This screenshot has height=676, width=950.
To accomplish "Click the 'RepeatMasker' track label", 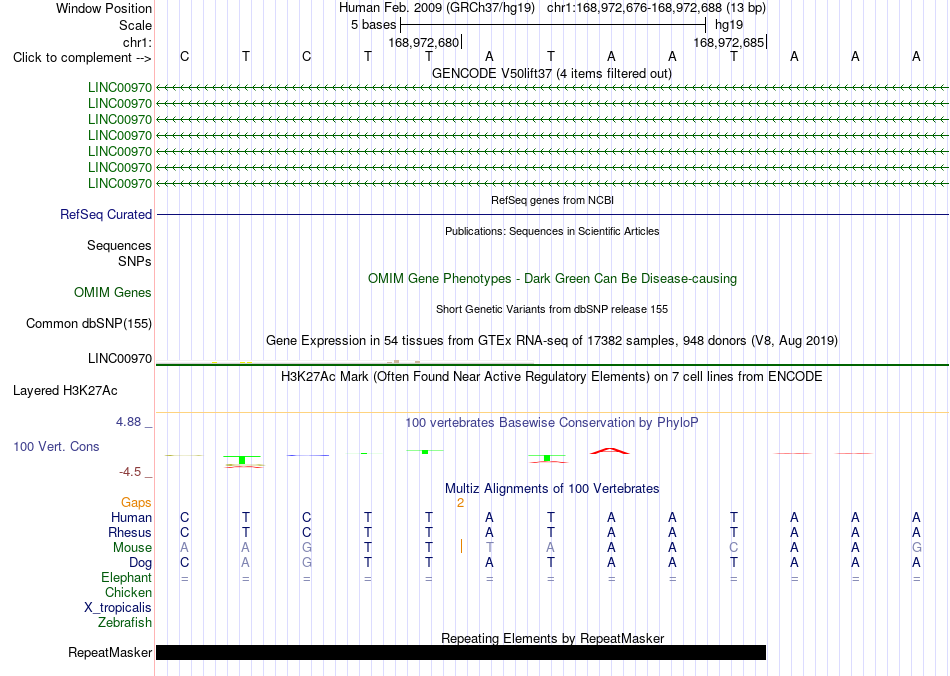I will [x=110, y=653].
